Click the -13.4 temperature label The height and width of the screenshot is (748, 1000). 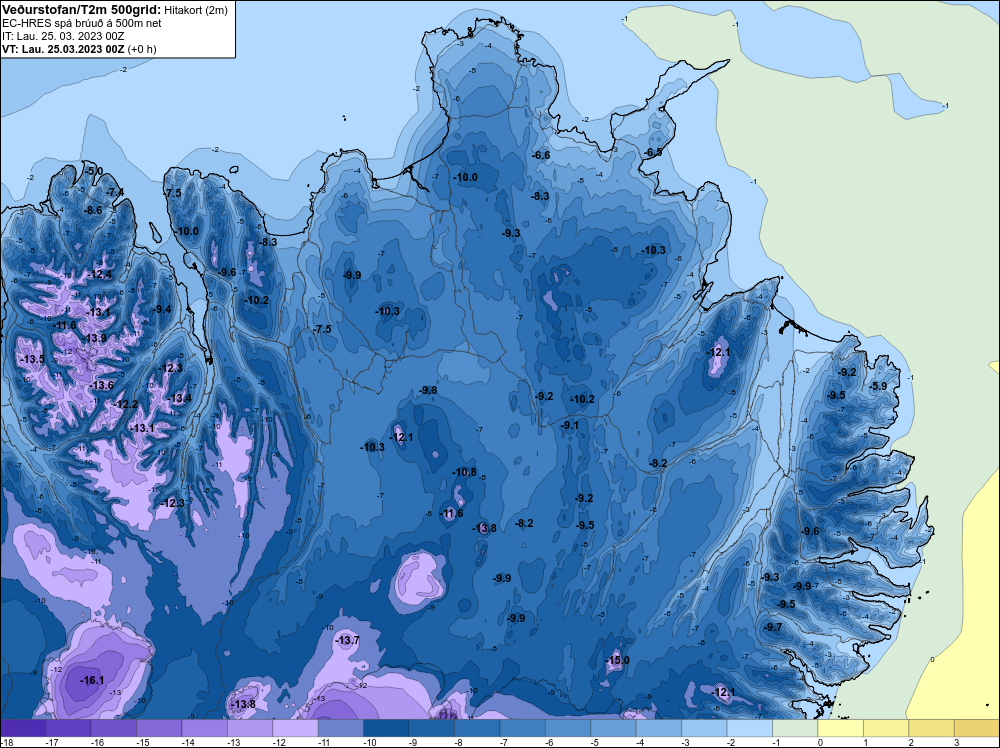coord(180,398)
